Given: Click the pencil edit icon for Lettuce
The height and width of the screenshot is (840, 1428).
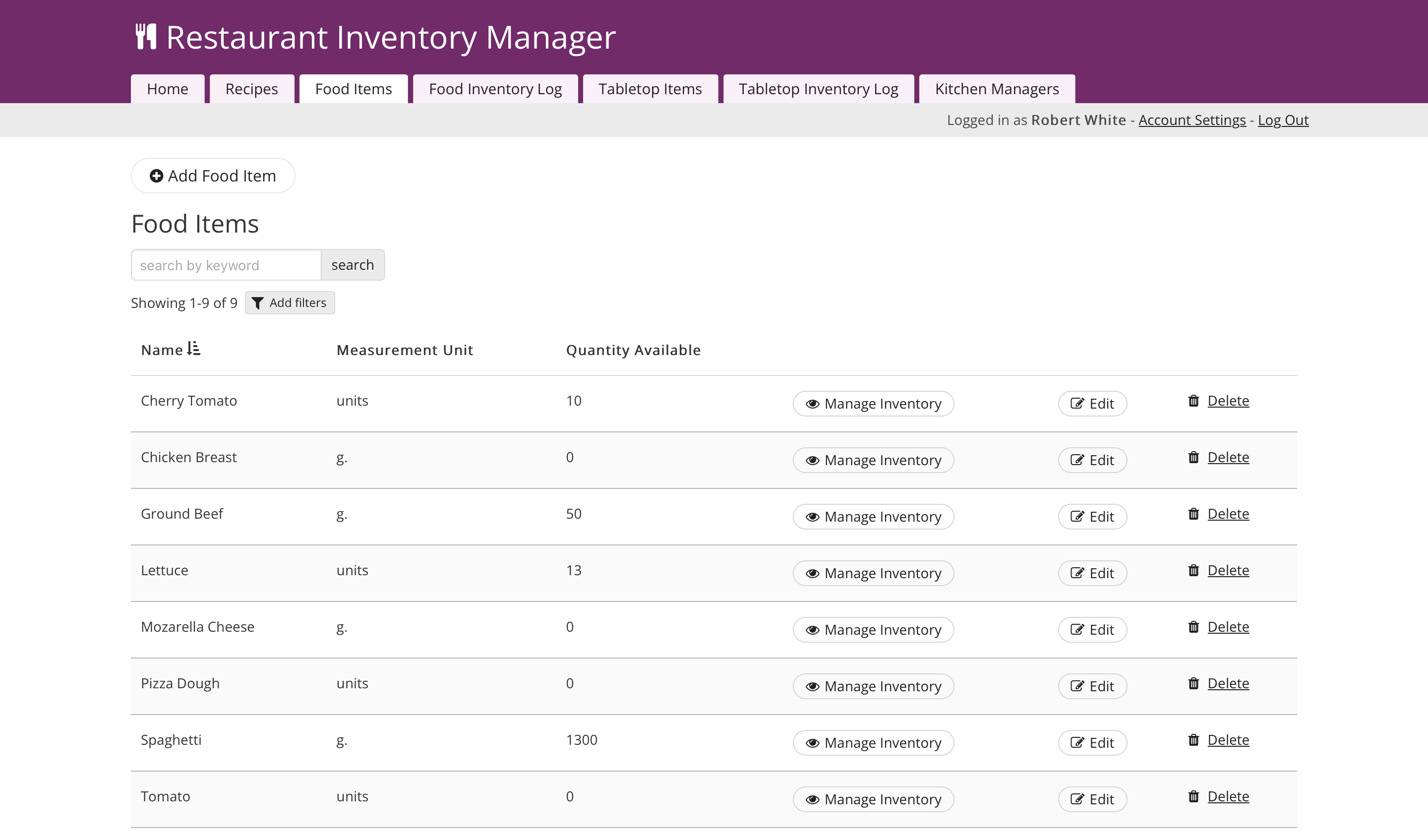Looking at the screenshot, I should 1076,573.
